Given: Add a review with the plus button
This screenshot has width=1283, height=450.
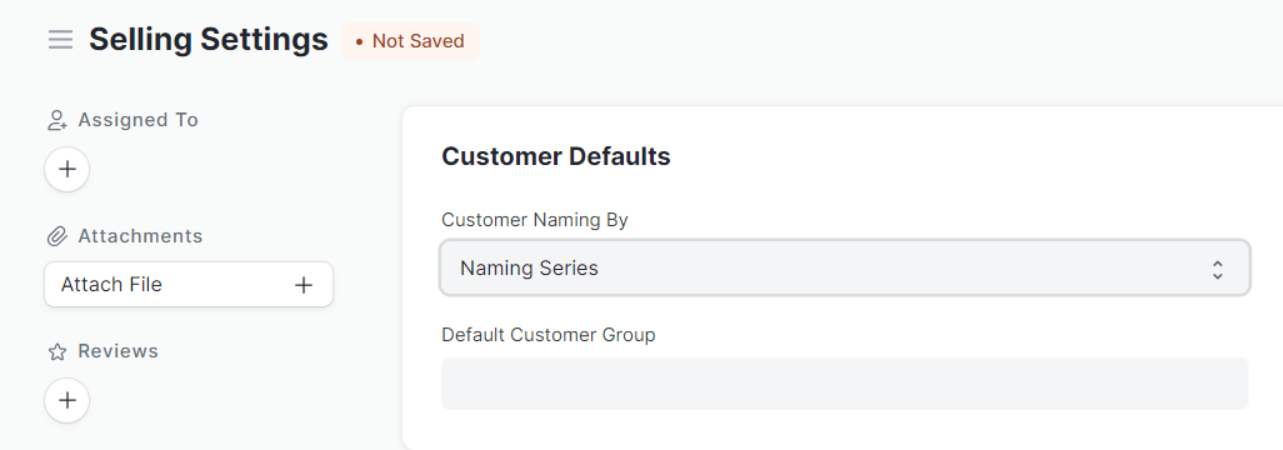Looking at the screenshot, I should point(67,400).
